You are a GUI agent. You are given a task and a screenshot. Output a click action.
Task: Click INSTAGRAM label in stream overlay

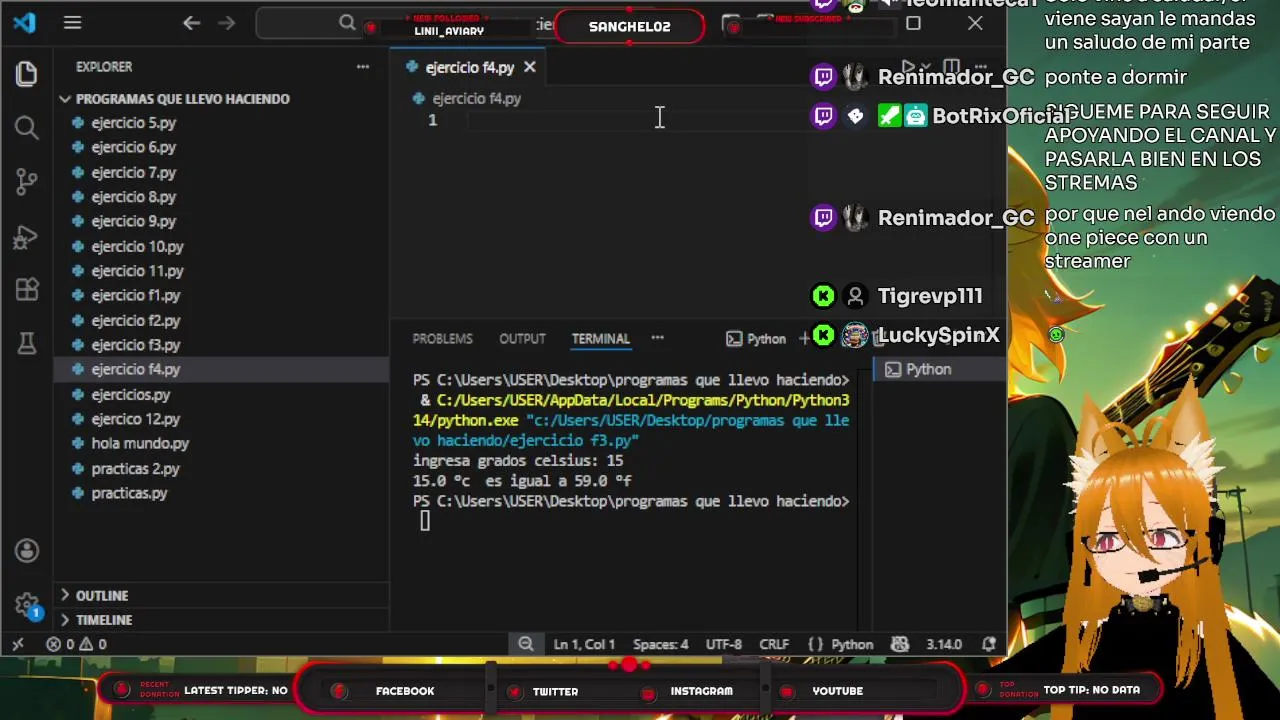[701, 691]
